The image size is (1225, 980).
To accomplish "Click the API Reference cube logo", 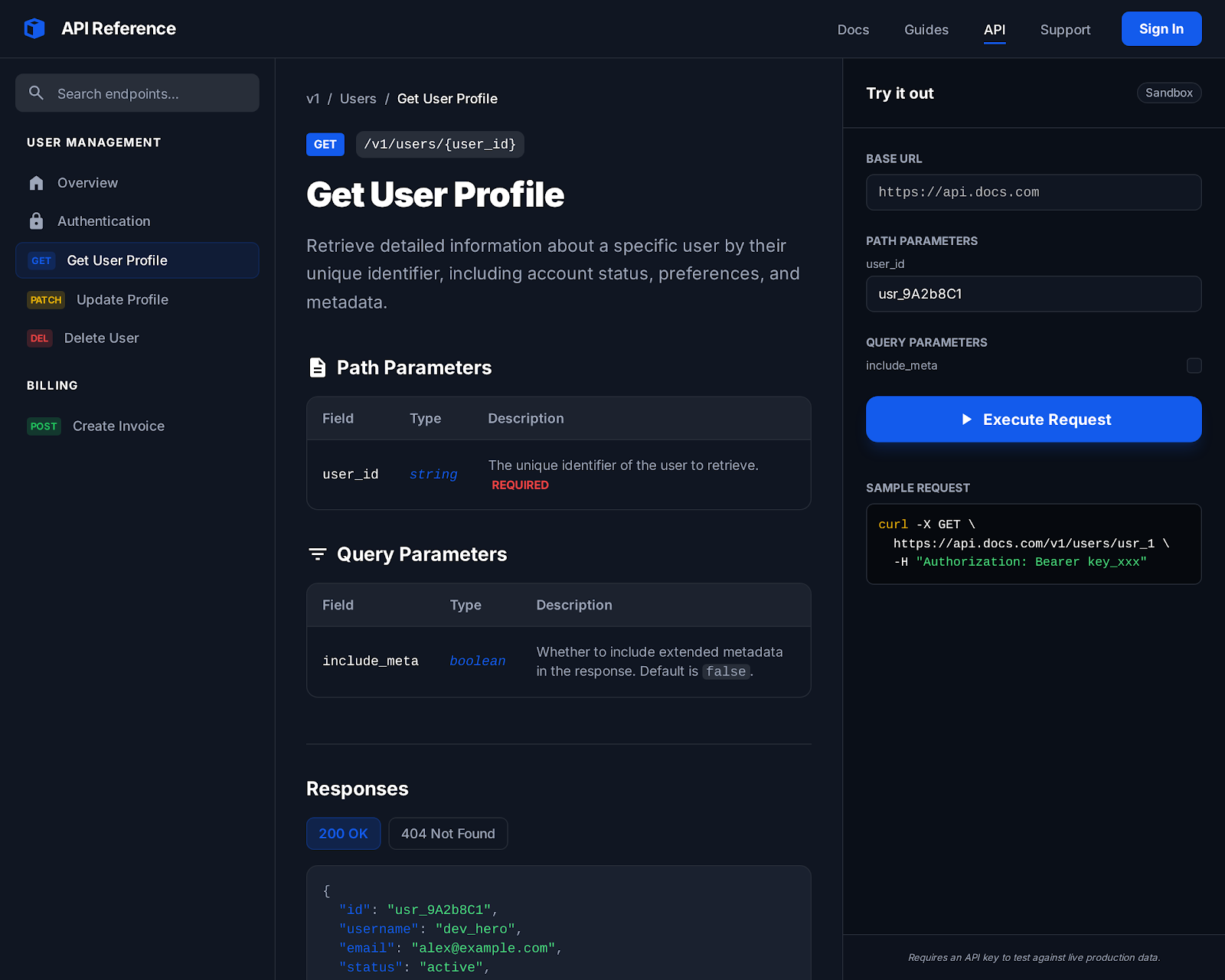I will point(34,28).
